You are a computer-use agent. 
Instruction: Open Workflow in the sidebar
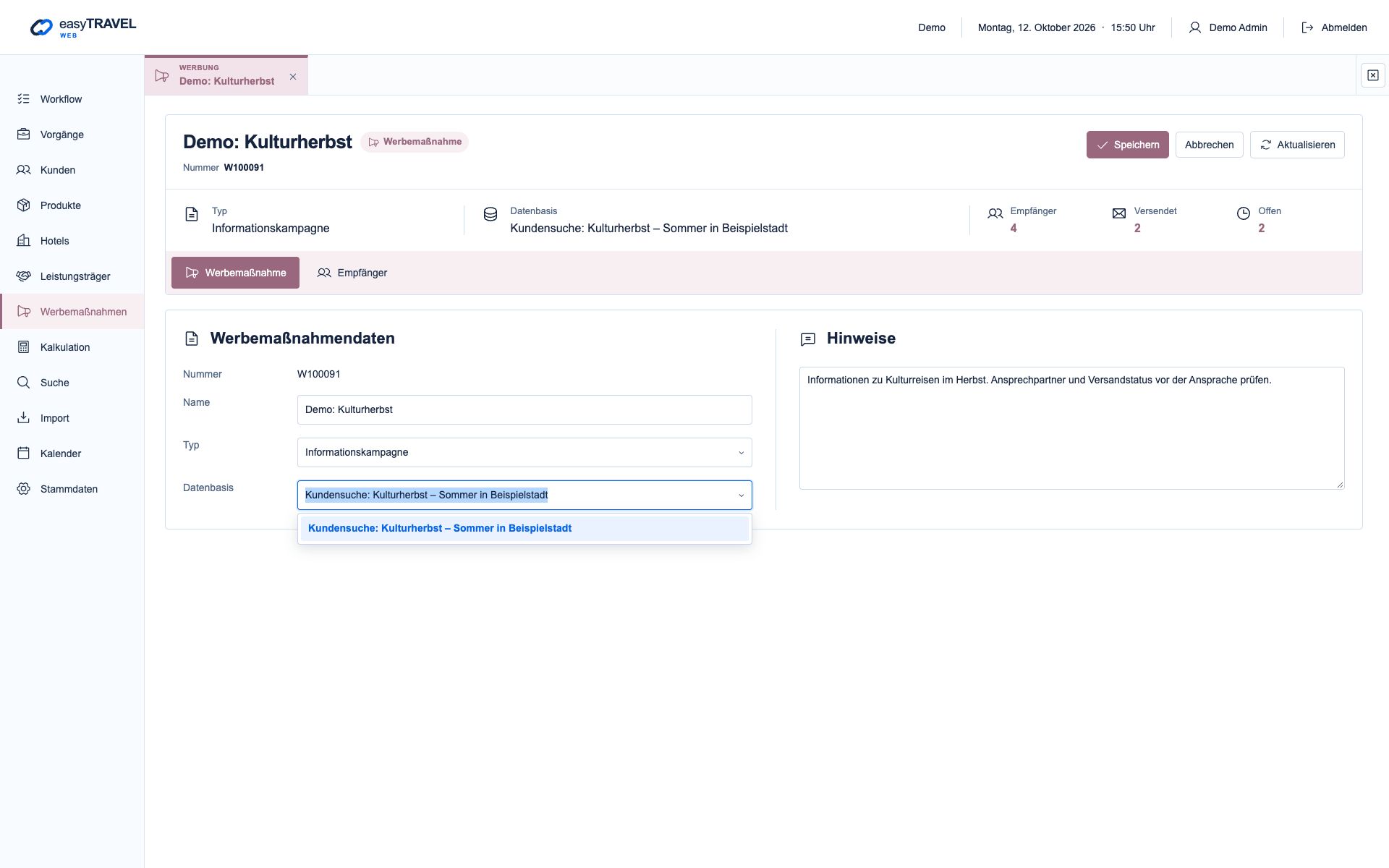pyautogui.click(x=72, y=99)
